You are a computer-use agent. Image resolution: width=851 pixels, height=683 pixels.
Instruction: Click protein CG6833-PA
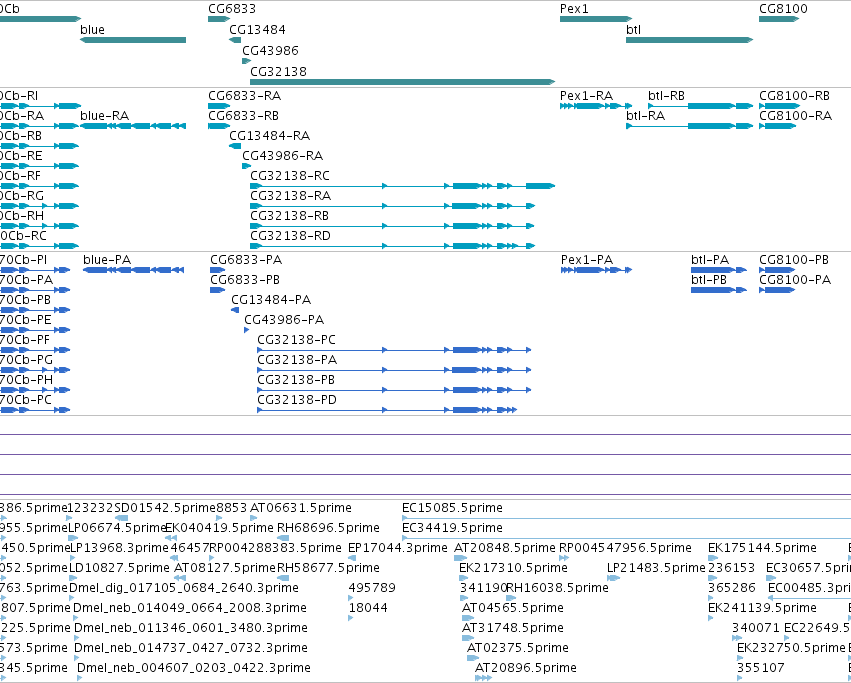(x=218, y=270)
